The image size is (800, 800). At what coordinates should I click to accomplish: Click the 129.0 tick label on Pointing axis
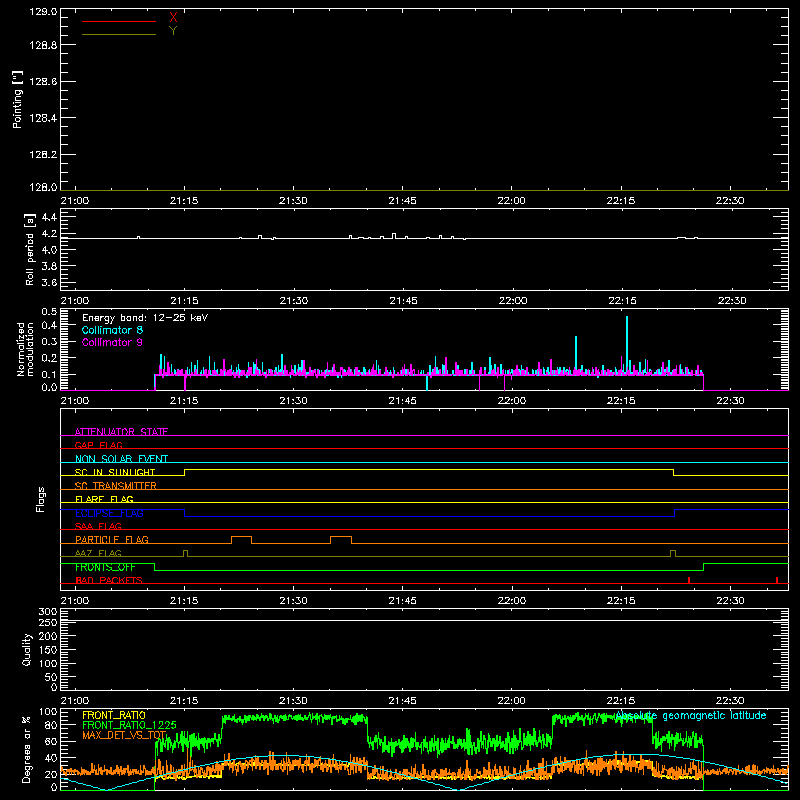point(43,12)
